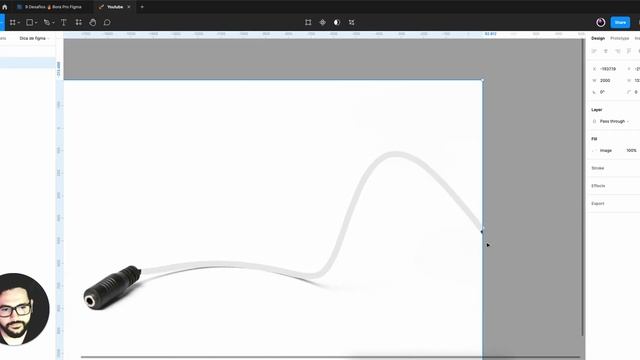Image resolution: width=640 pixels, height=360 pixels.
Task: Open the Dica de figma page dropdown
Action: tap(34, 38)
